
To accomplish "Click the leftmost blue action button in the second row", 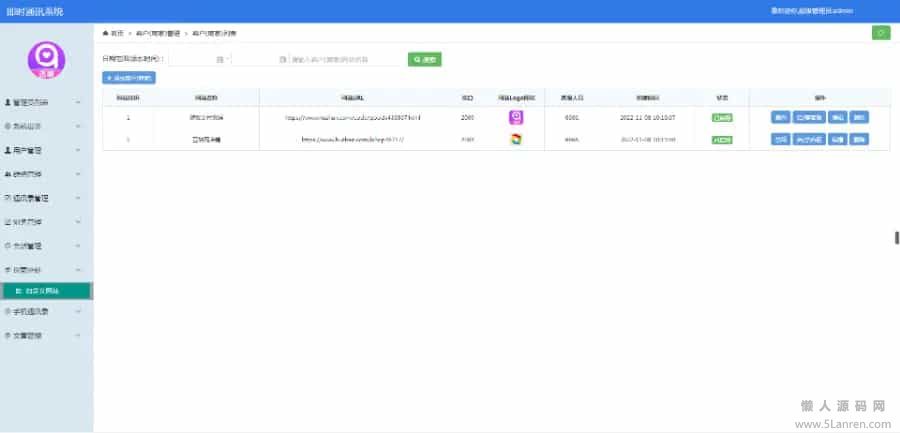I will [781, 139].
